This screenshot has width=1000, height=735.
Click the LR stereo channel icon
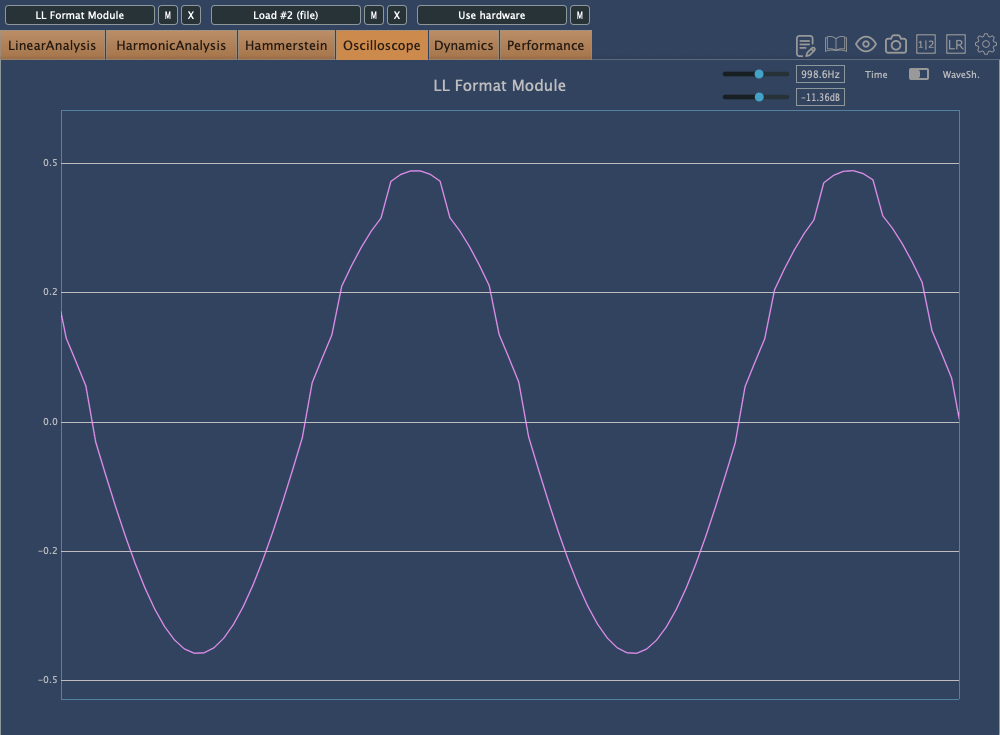(956, 45)
